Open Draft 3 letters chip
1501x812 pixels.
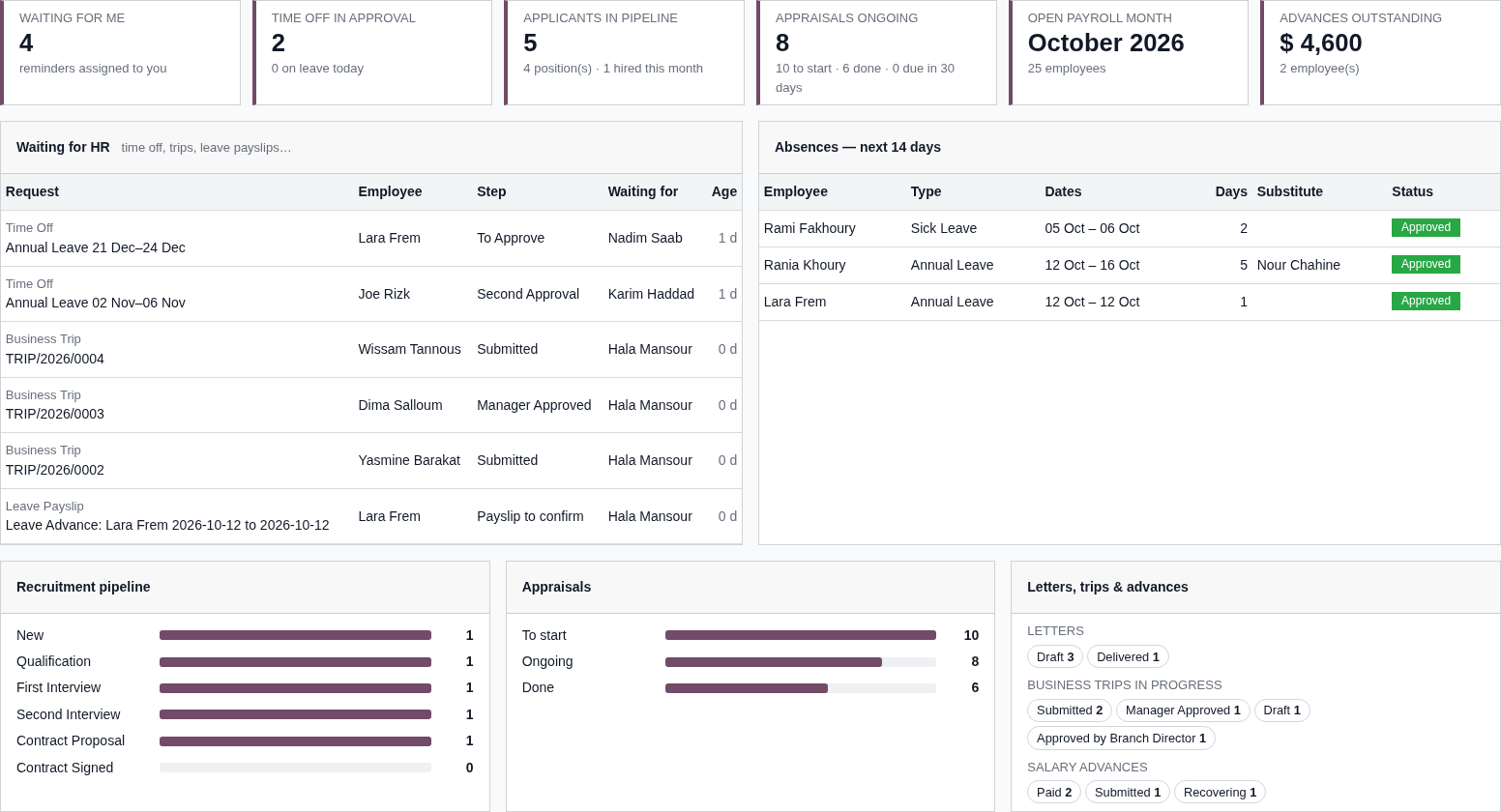click(1055, 656)
